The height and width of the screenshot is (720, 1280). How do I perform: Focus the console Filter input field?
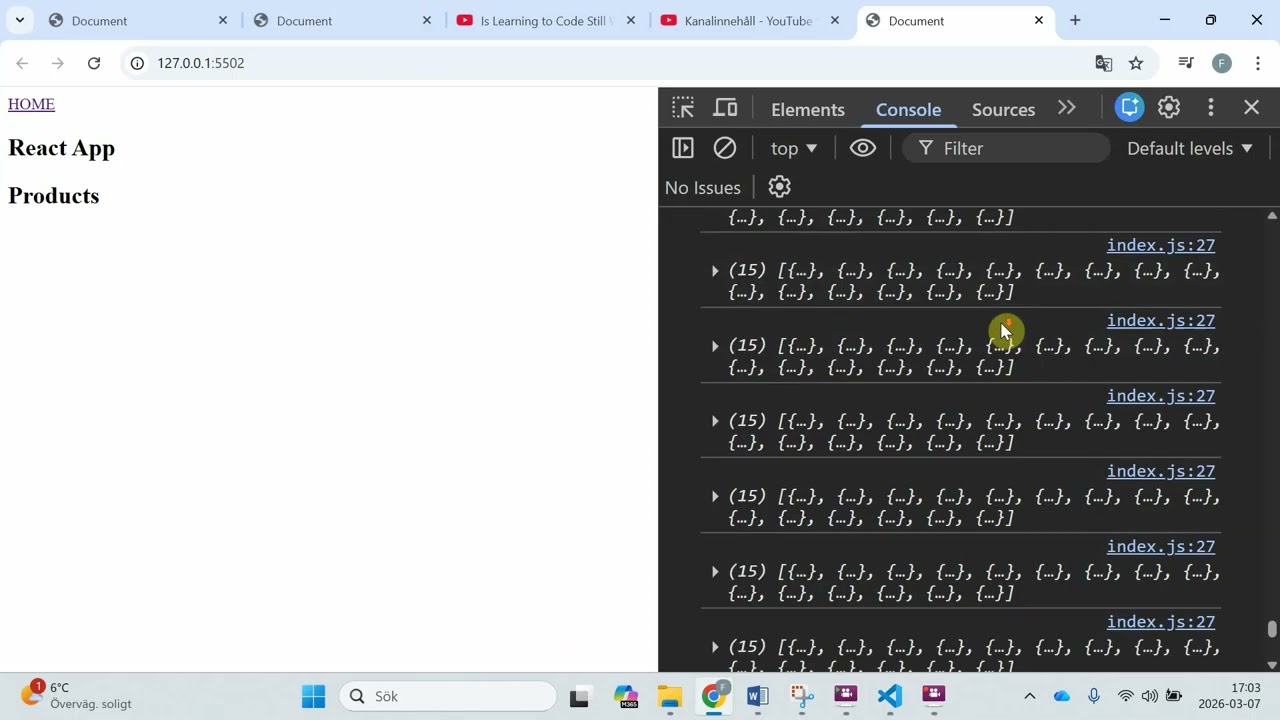(1006, 148)
